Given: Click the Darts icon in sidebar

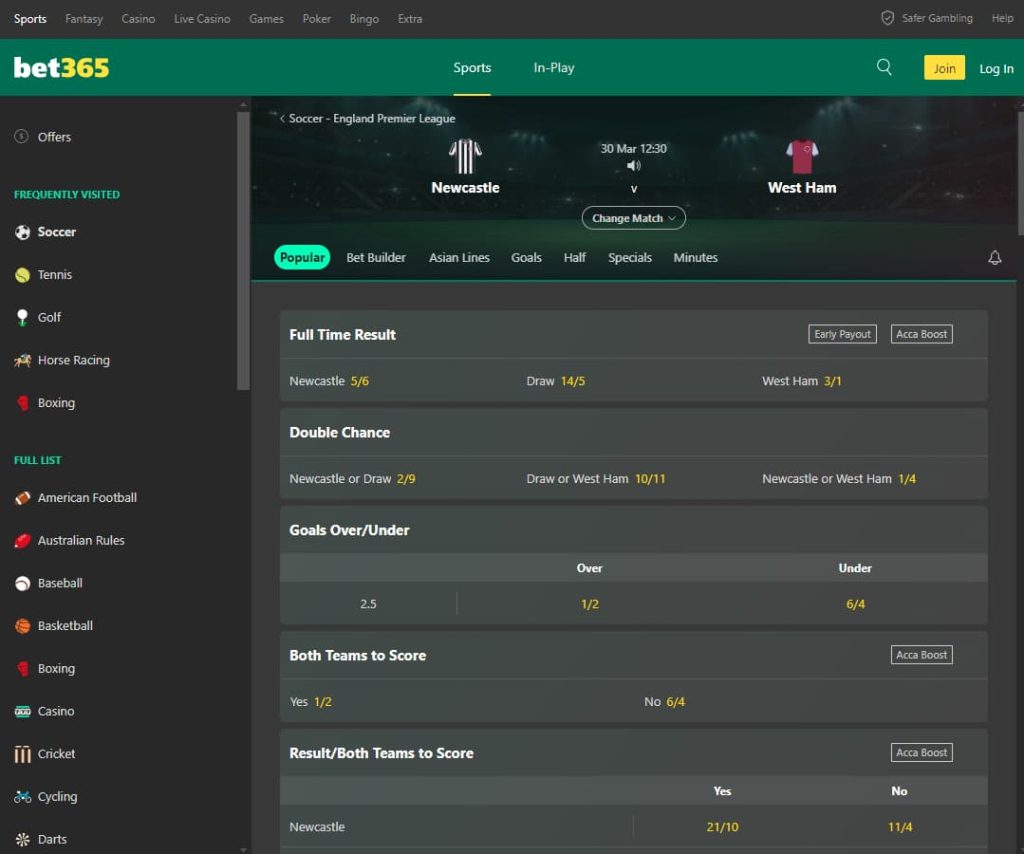Looking at the screenshot, I should click(23, 838).
